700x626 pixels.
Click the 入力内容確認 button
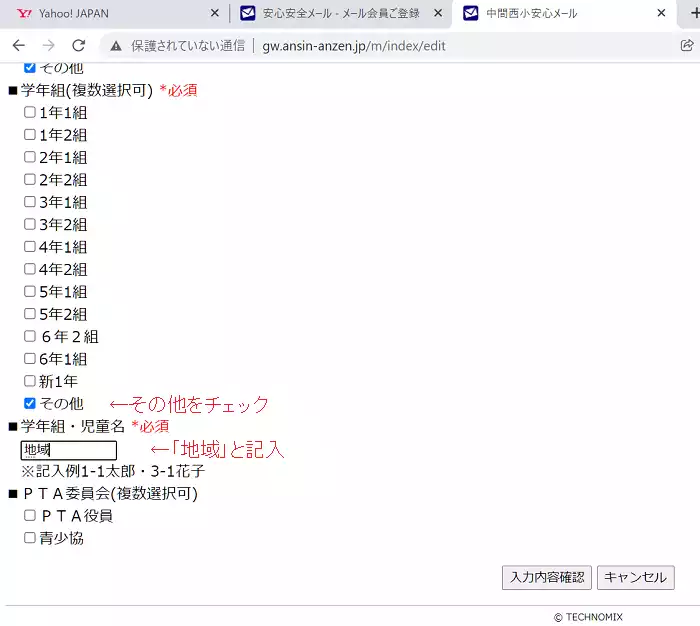click(x=547, y=577)
